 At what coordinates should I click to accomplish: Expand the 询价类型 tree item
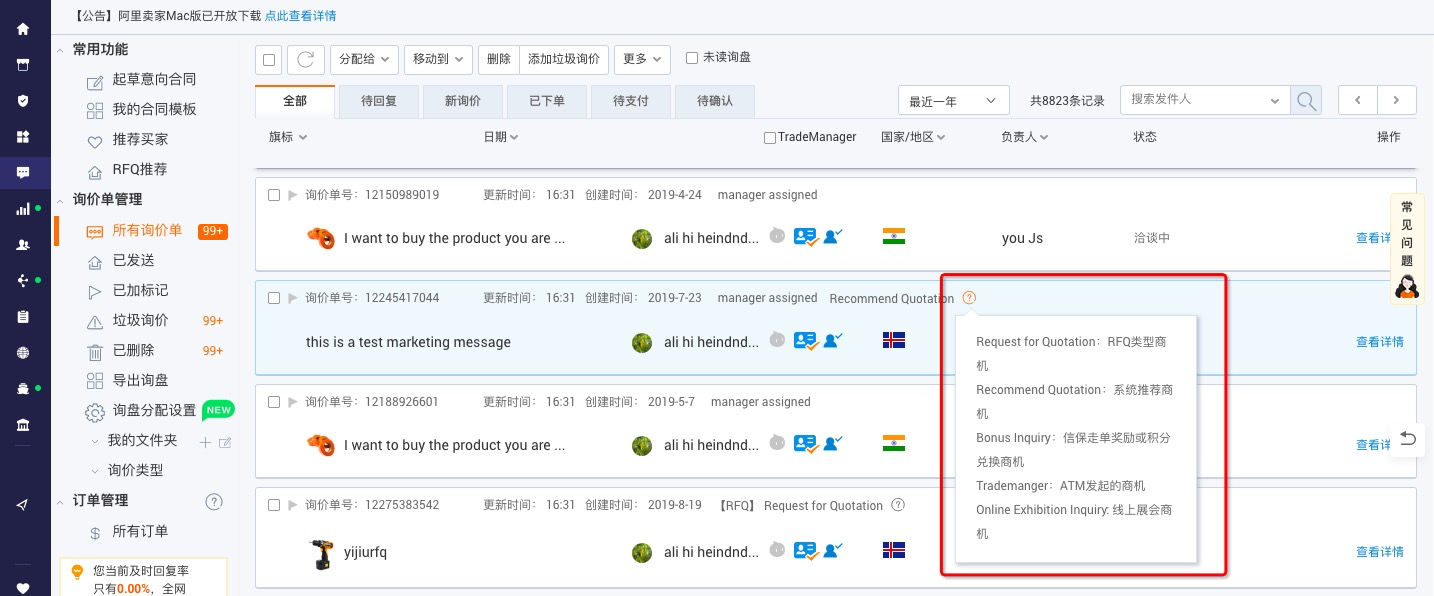[95, 471]
